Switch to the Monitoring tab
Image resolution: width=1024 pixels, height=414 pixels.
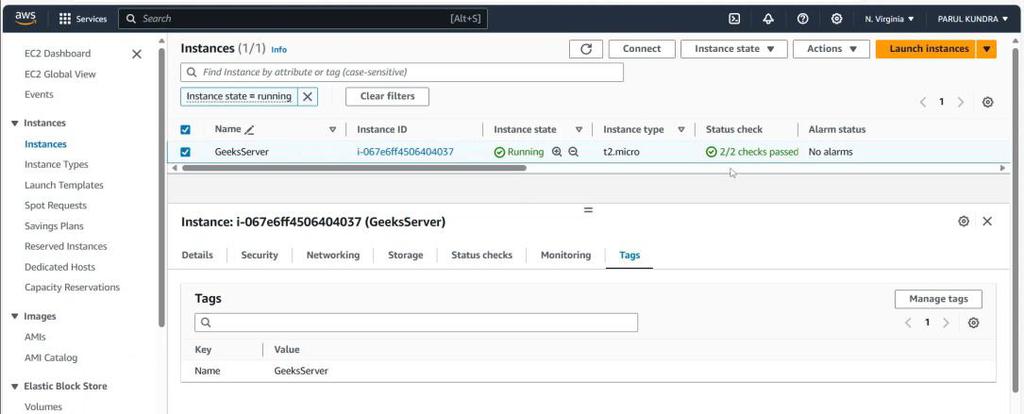[x=566, y=255]
